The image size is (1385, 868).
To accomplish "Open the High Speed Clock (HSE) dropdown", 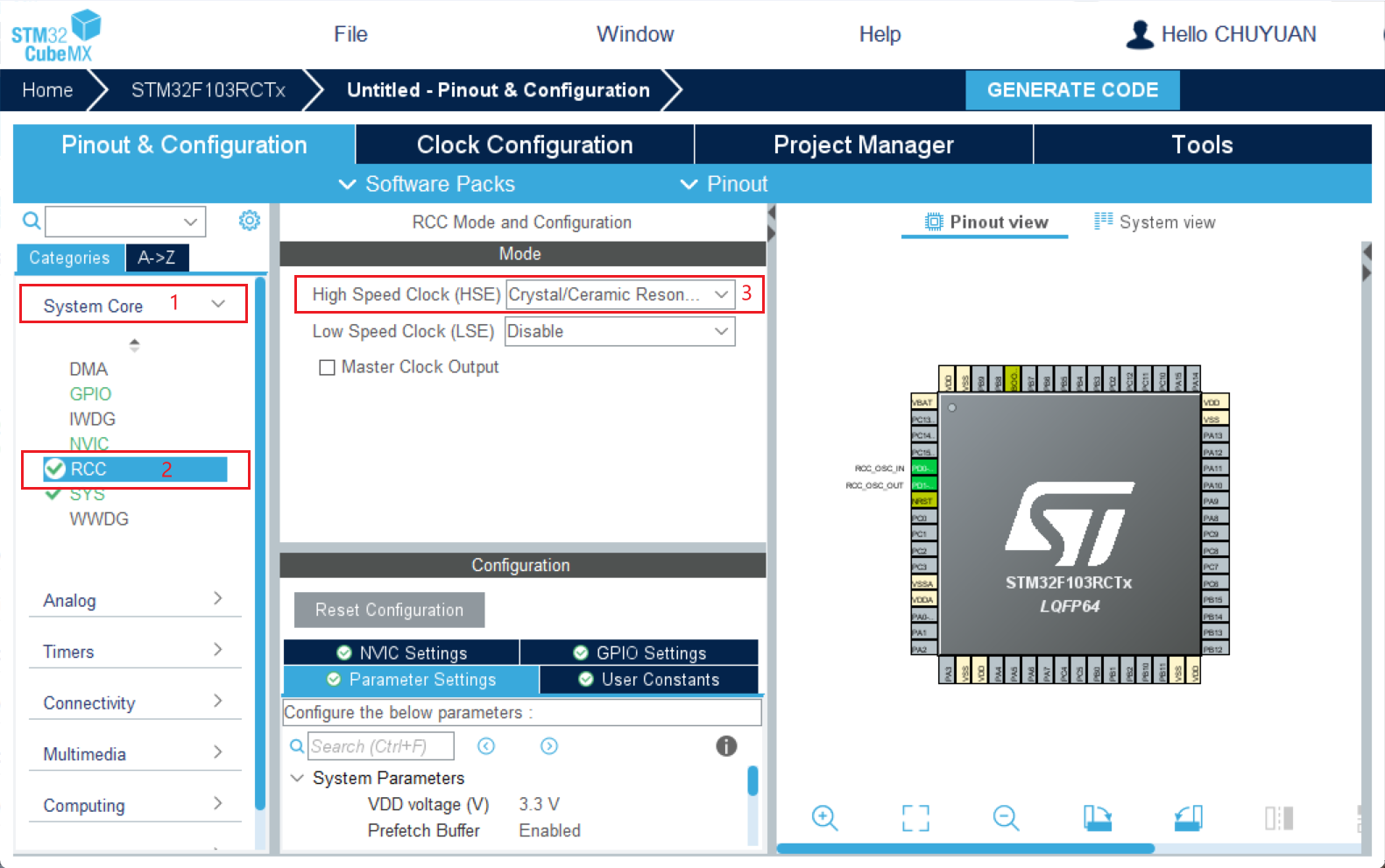I will pyautogui.click(x=620, y=294).
